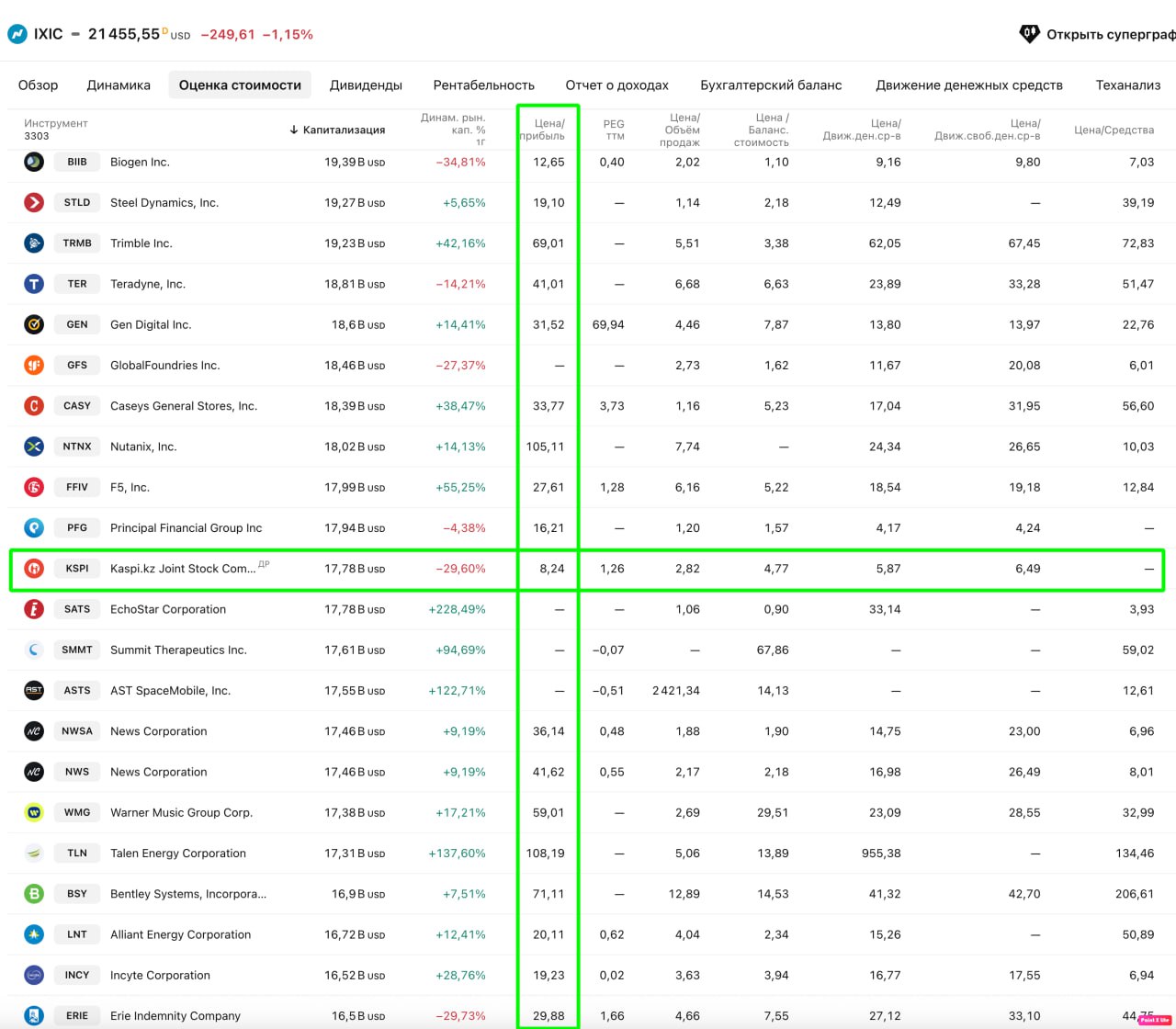Click the Kaspi.kz red logo icon
The width and height of the screenshot is (1176, 1029).
[x=34, y=569]
